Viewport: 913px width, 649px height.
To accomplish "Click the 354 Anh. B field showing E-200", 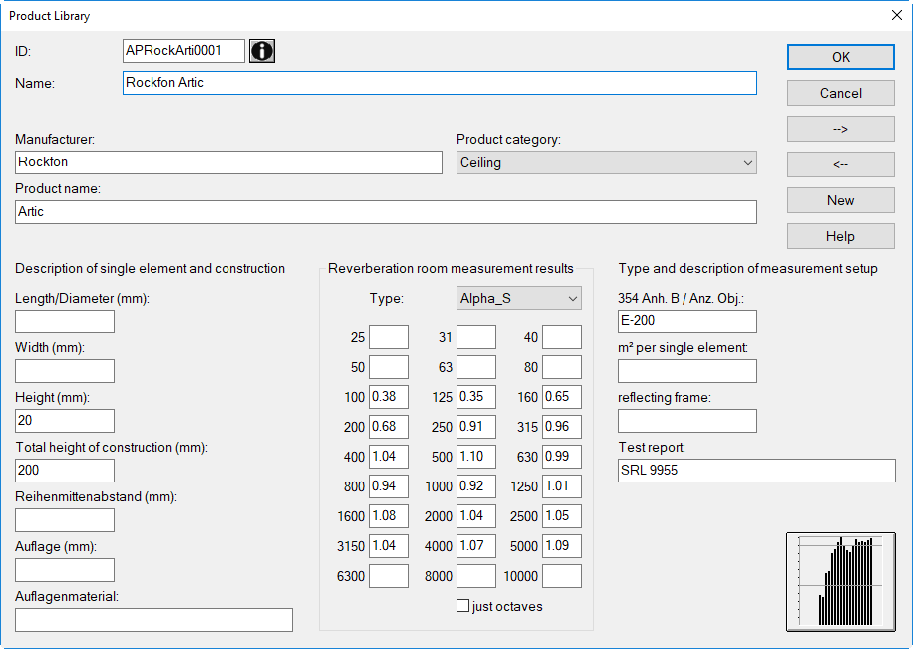I will pyautogui.click(x=687, y=321).
